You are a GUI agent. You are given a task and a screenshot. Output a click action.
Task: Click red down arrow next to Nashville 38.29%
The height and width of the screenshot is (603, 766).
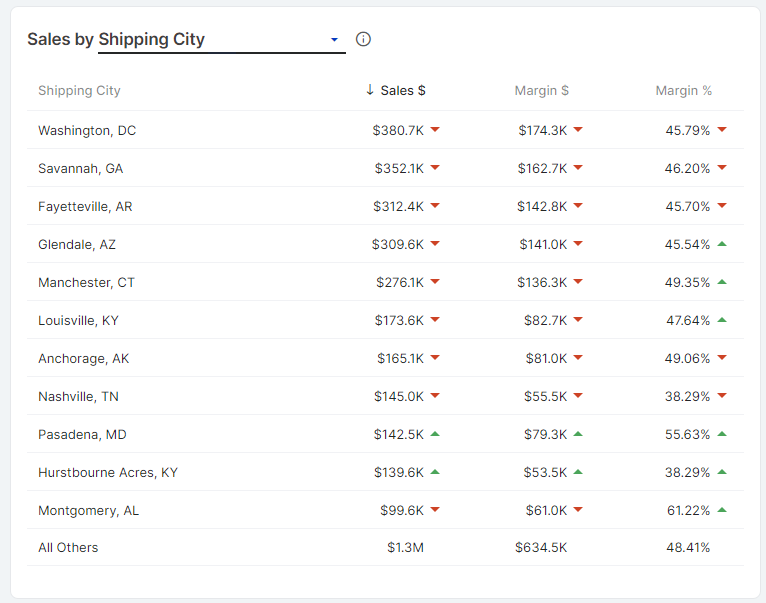click(x=722, y=396)
